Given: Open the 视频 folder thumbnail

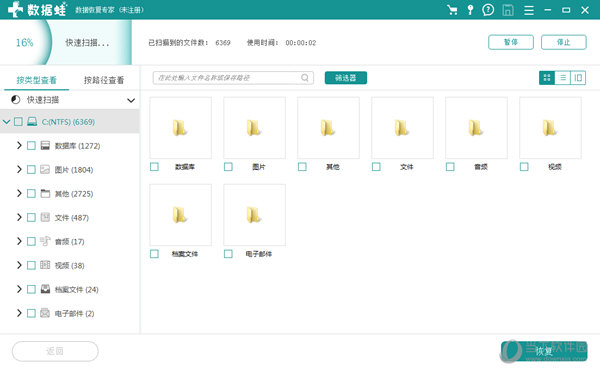Looking at the screenshot, I should [550, 128].
